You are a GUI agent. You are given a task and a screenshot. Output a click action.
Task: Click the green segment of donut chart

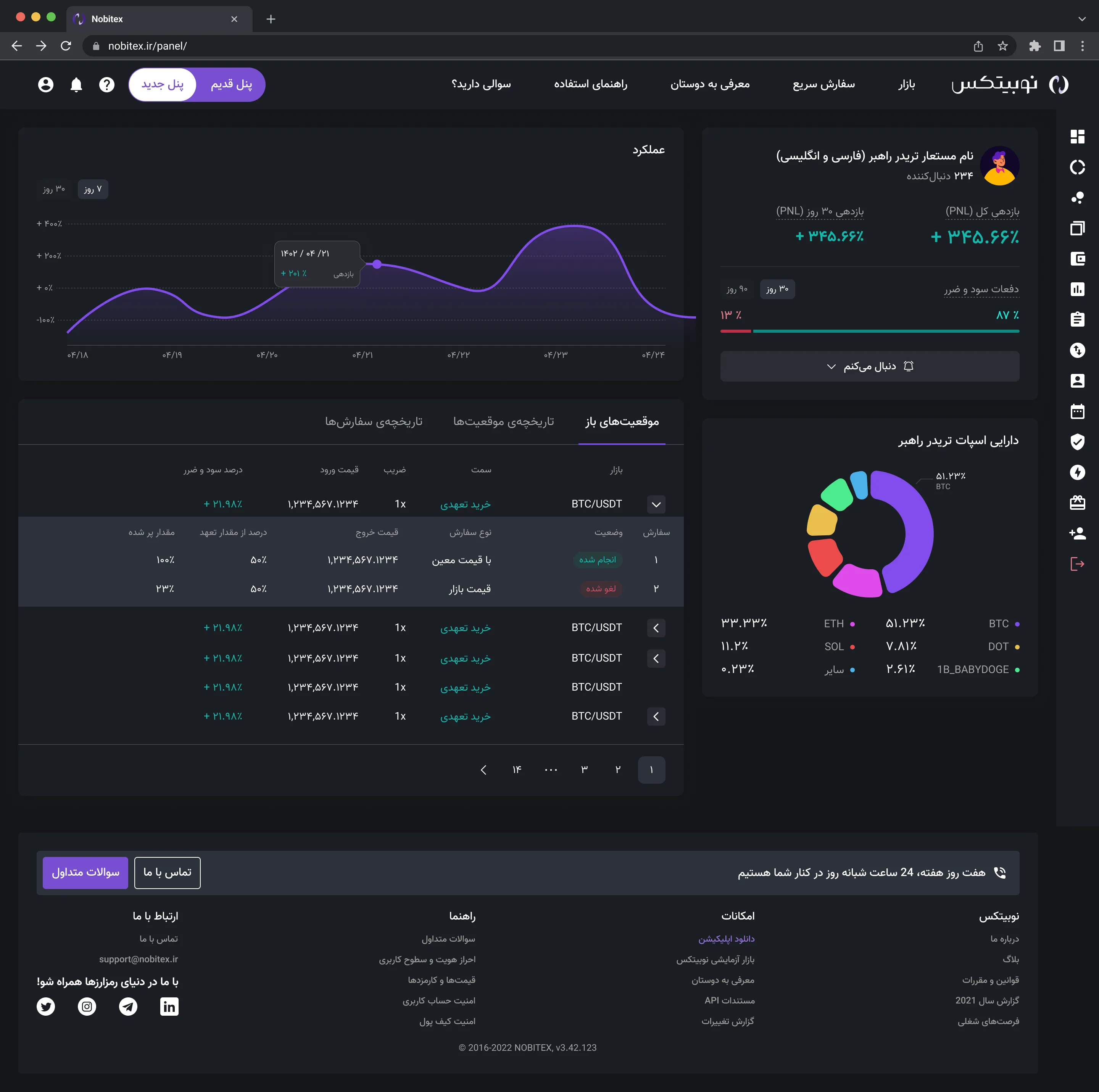tap(837, 494)
